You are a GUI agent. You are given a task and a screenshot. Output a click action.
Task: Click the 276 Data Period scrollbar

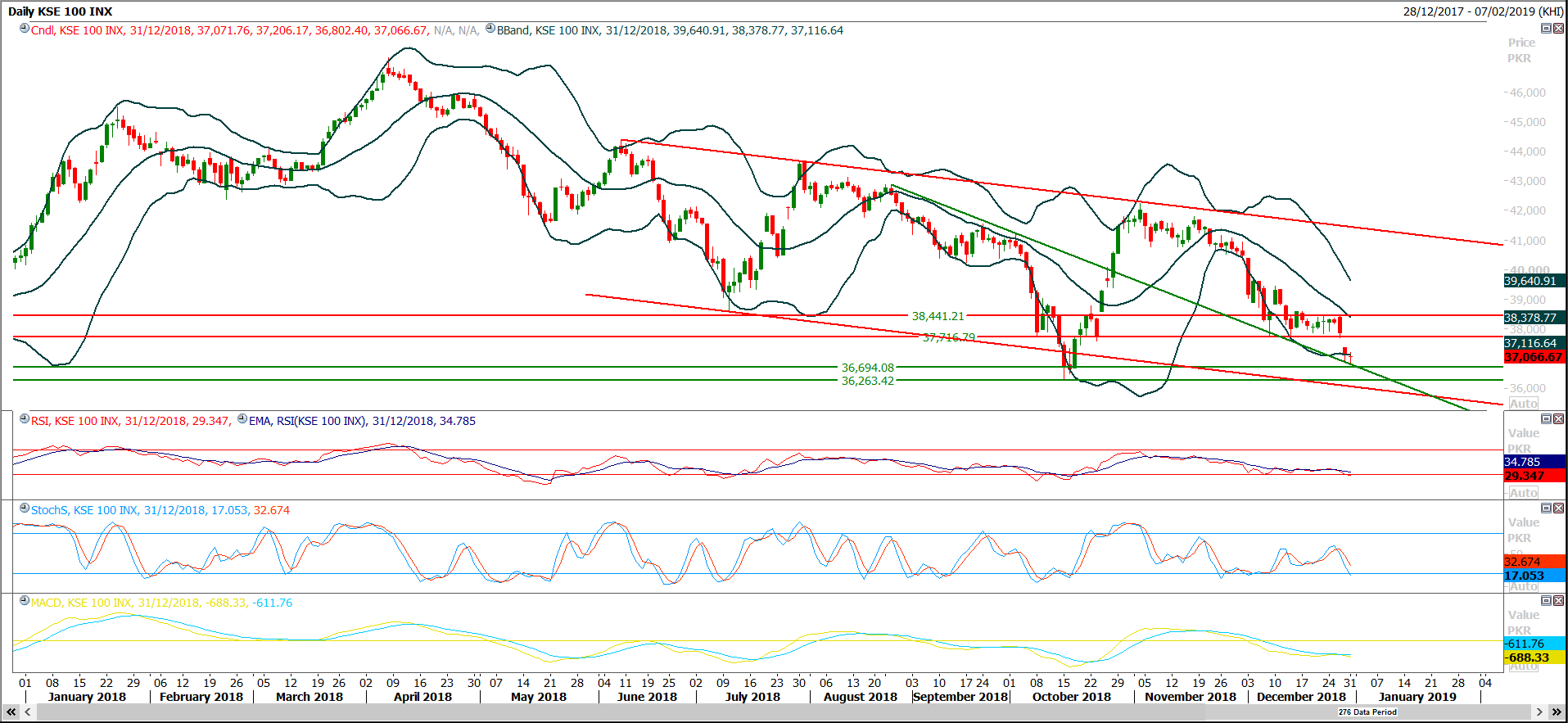[1367, 712]
